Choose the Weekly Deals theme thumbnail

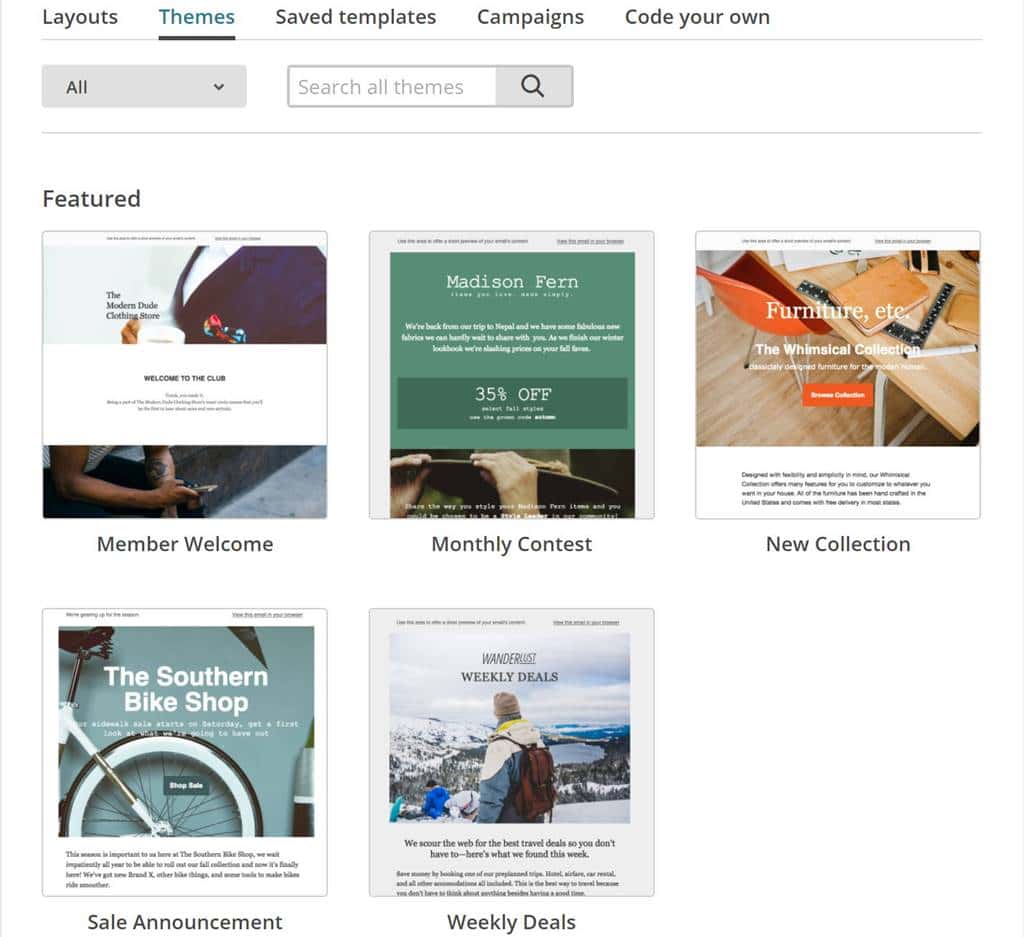(511, 752)
